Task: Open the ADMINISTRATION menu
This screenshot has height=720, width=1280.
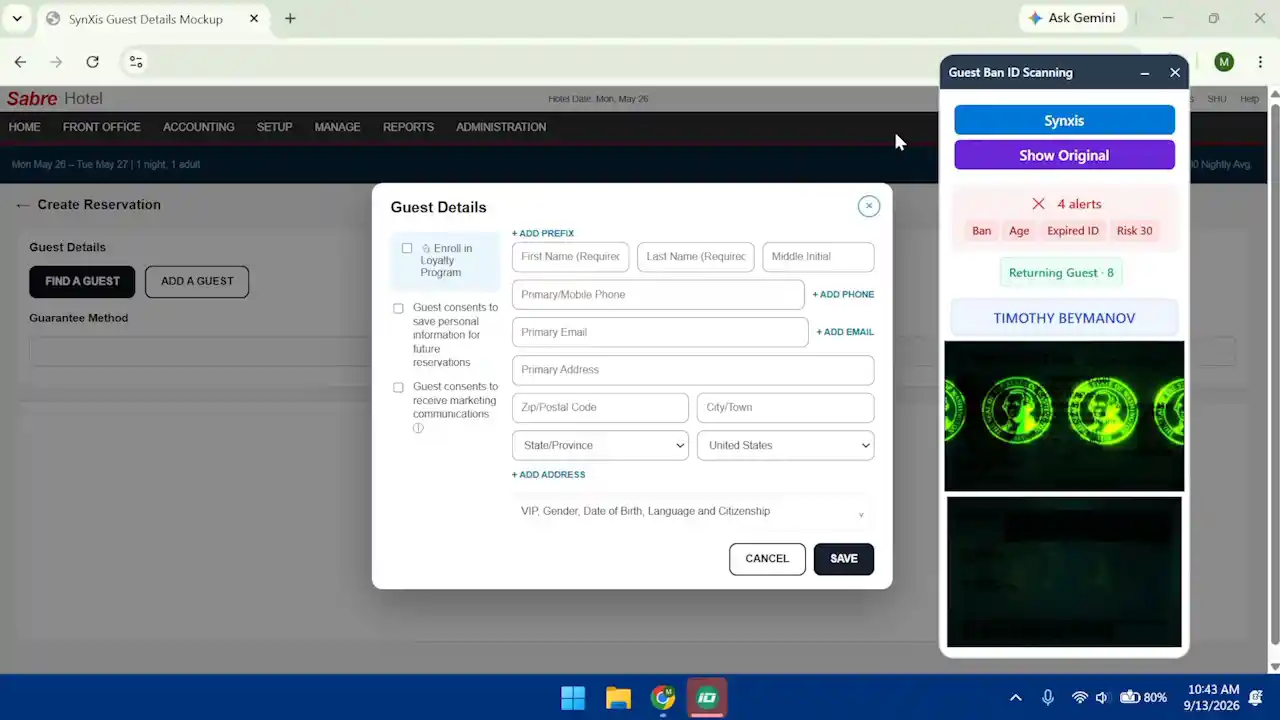Action: [501, 127]
